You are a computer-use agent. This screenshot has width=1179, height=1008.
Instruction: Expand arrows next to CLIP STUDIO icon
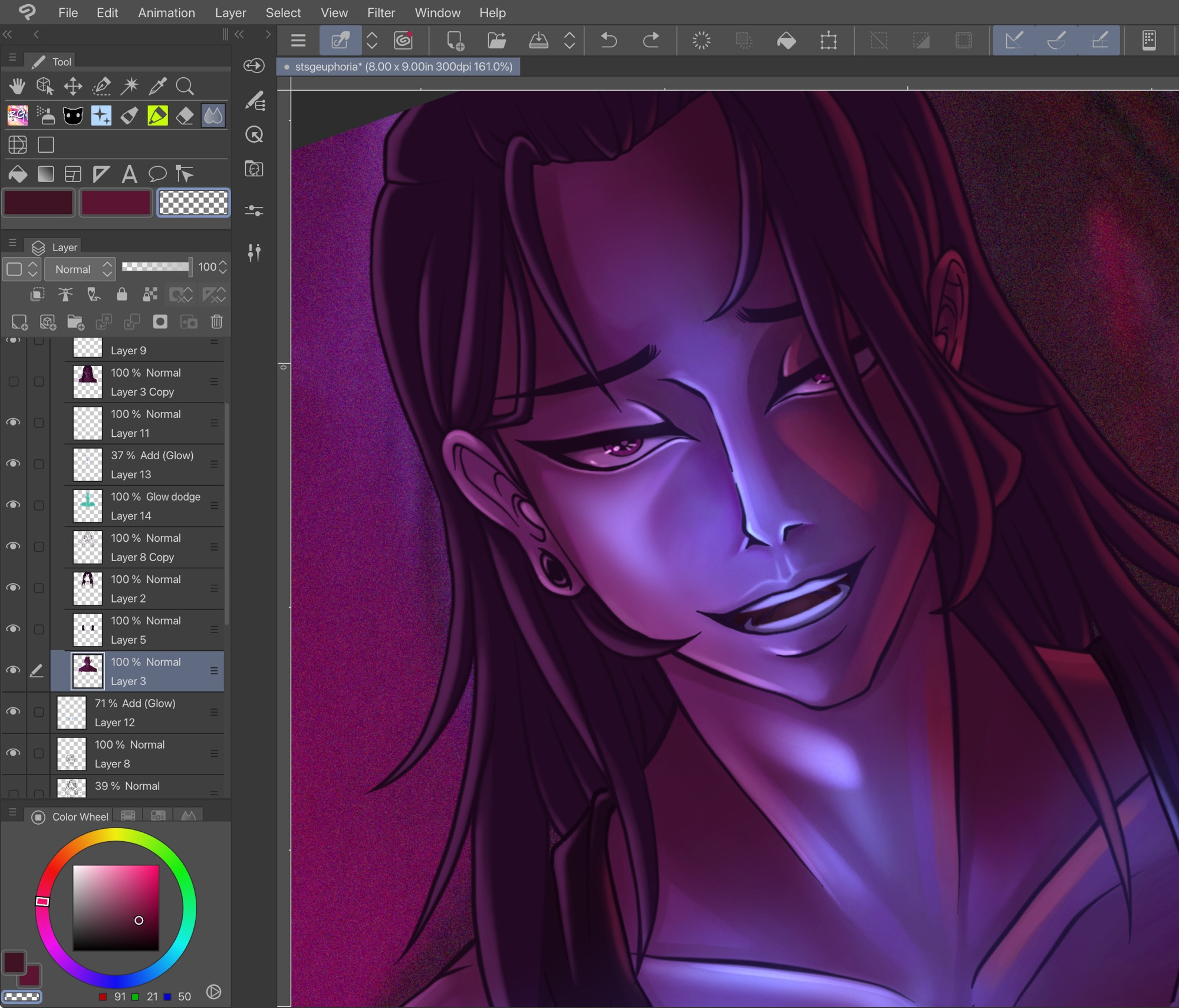click(x=372, y=40)
